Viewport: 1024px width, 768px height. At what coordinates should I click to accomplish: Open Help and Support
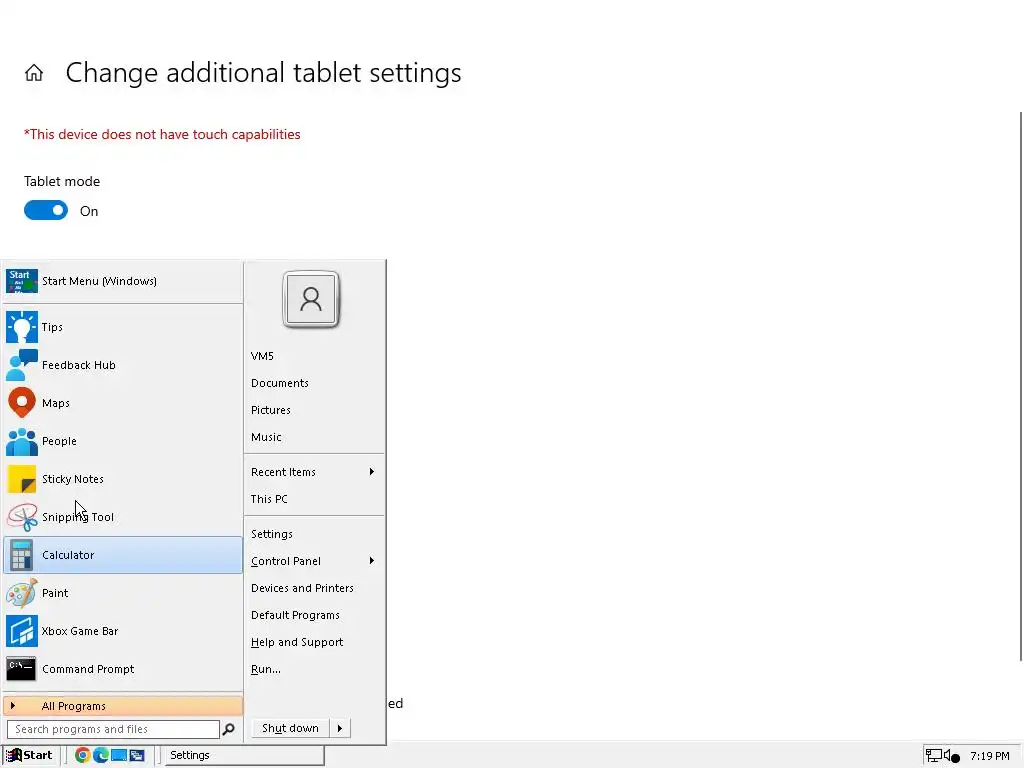coord(297,642)
